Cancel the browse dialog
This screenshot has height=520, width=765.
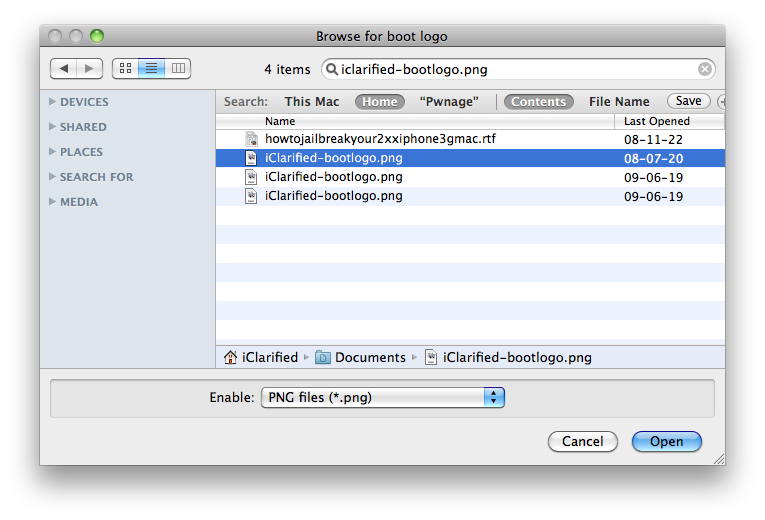(x=583, y=441)
